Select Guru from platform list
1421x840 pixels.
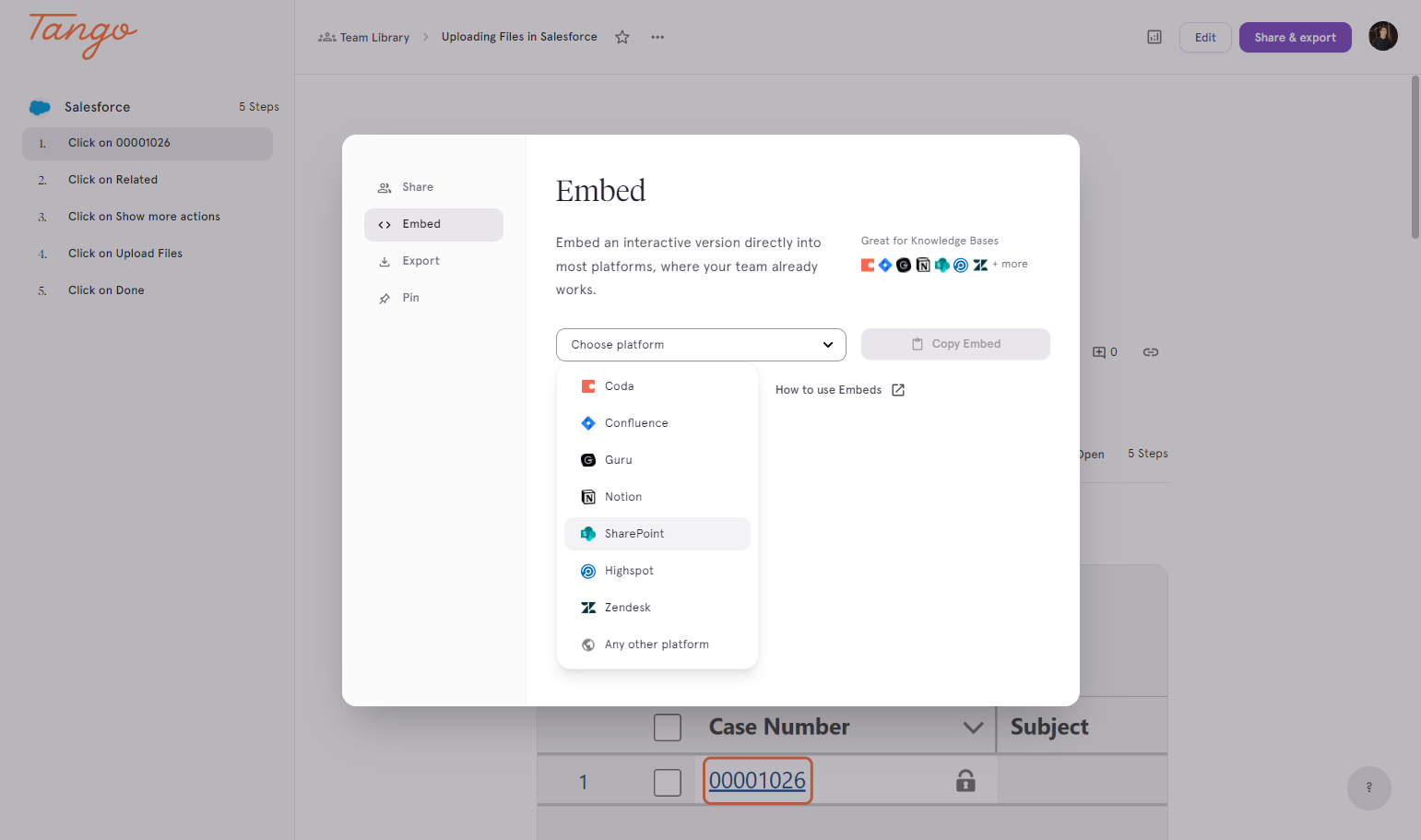657,460
